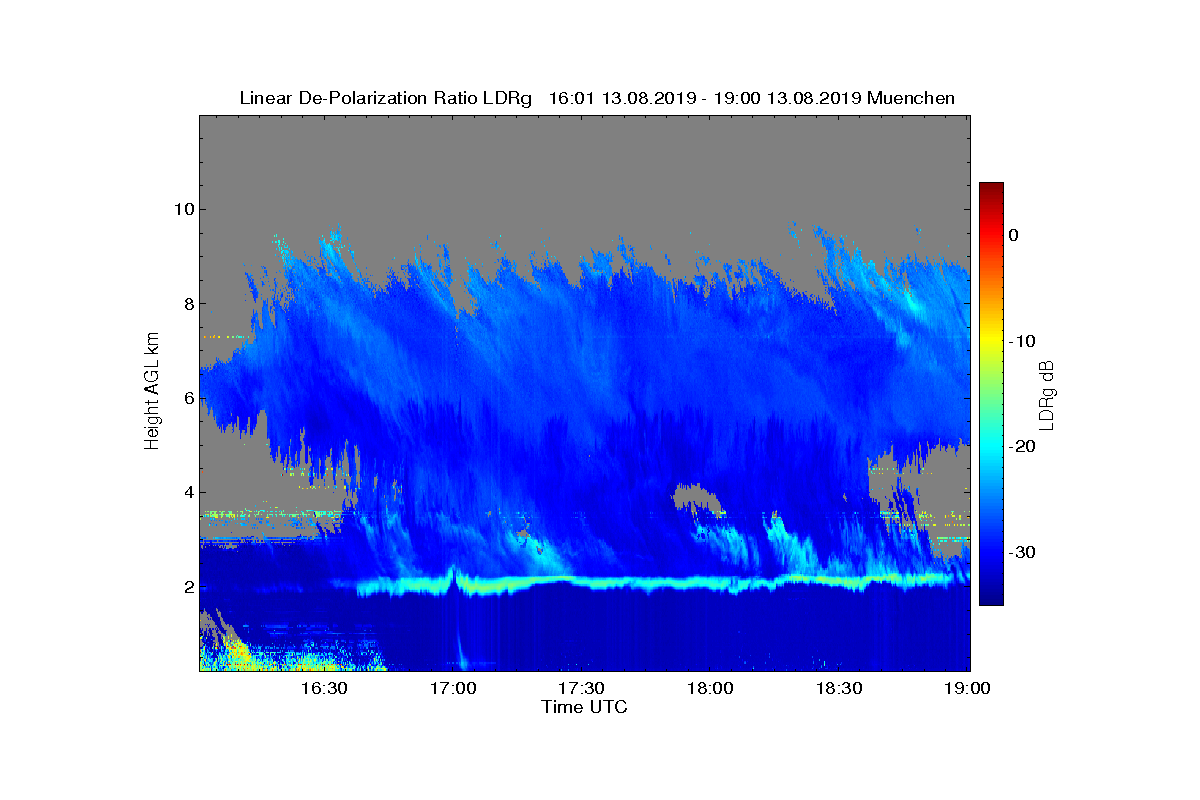Click the height tick label 10
Image resolution: width=1200 pixels, height=800 pixels.
(x=182, y=209)
